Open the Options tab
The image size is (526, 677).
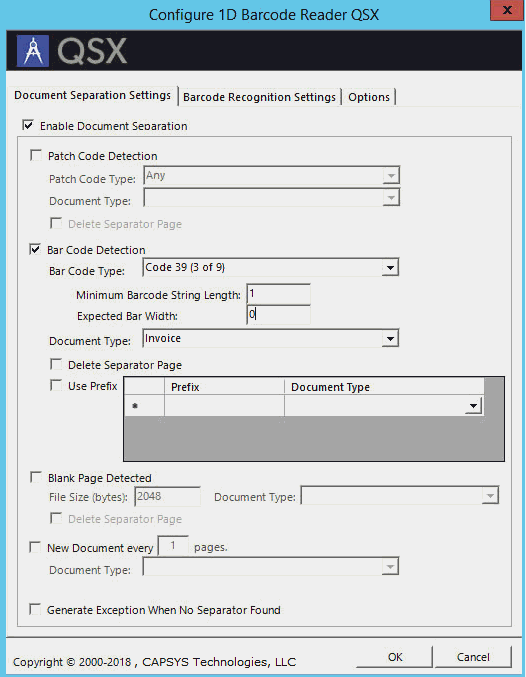tap(369, 97)
